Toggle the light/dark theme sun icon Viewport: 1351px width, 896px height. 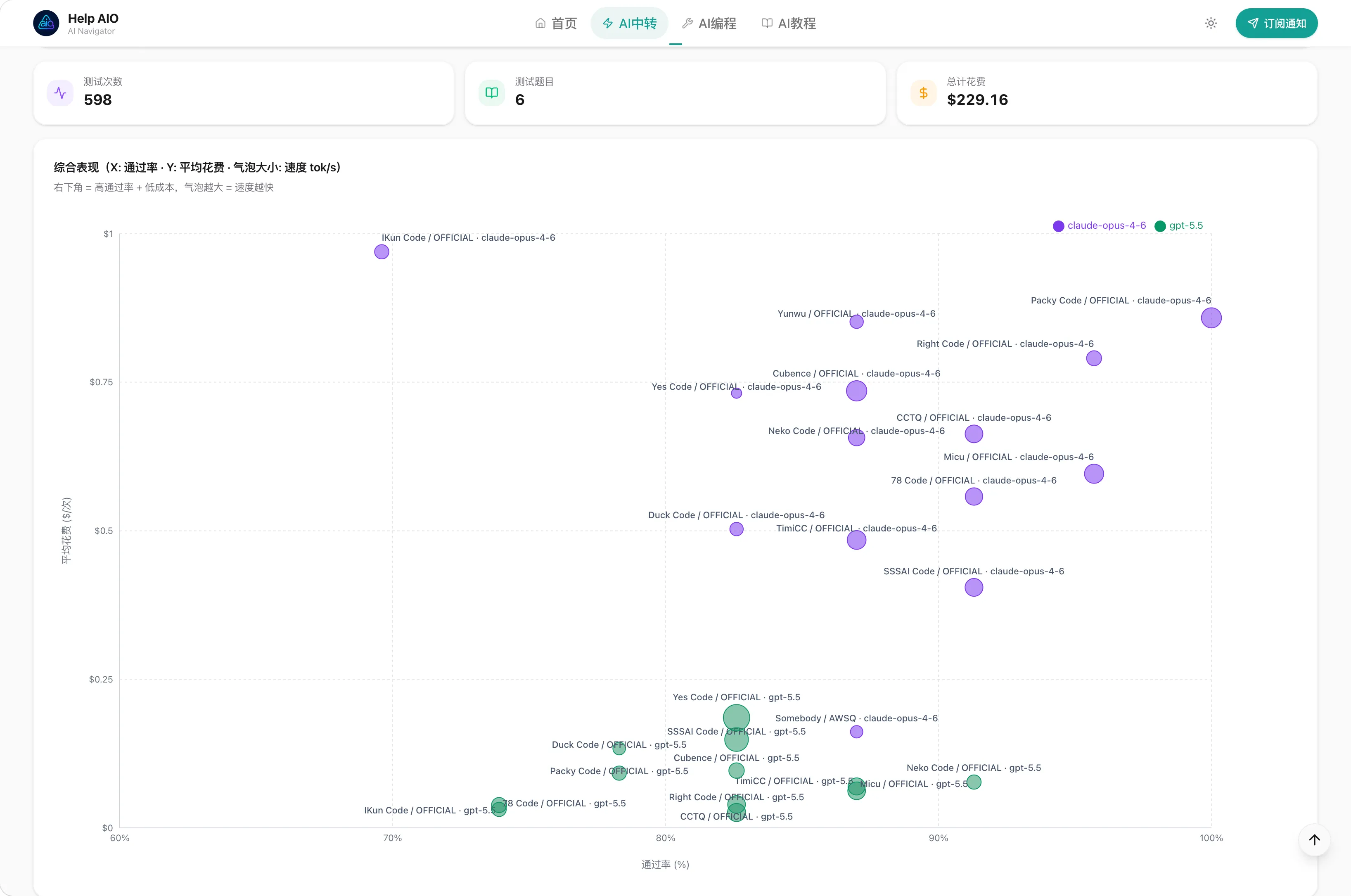pos(1211,24)
